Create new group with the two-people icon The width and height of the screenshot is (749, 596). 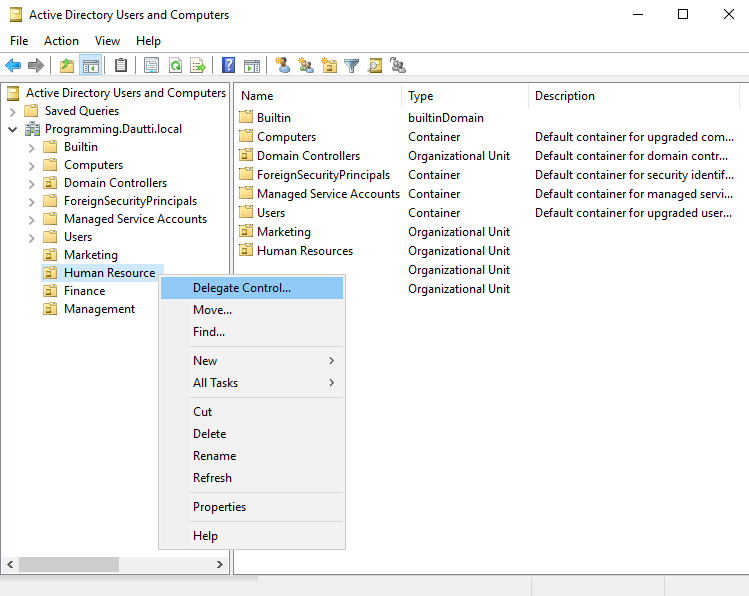[306, 65]
